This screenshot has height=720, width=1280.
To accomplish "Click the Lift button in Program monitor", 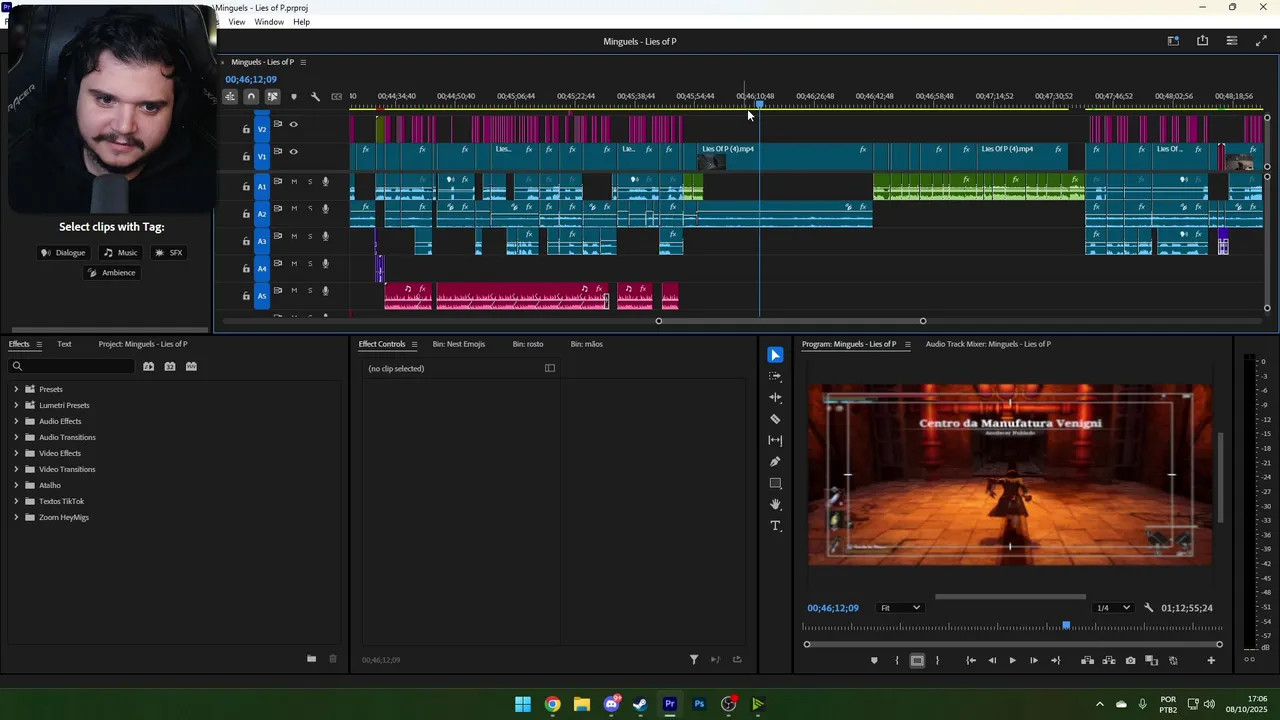I will point(1087,661).
